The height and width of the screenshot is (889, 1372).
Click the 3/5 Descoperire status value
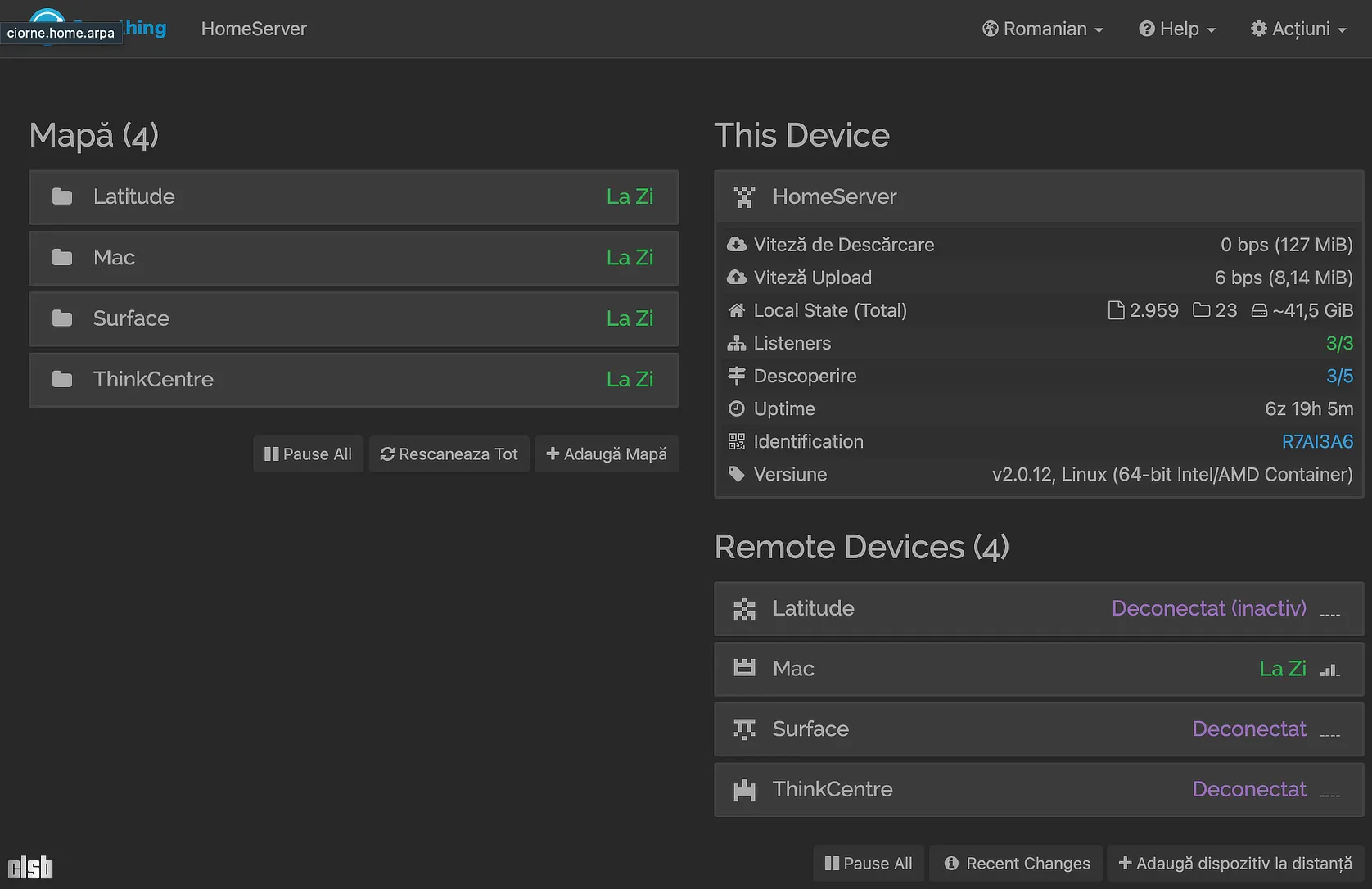1339,376
